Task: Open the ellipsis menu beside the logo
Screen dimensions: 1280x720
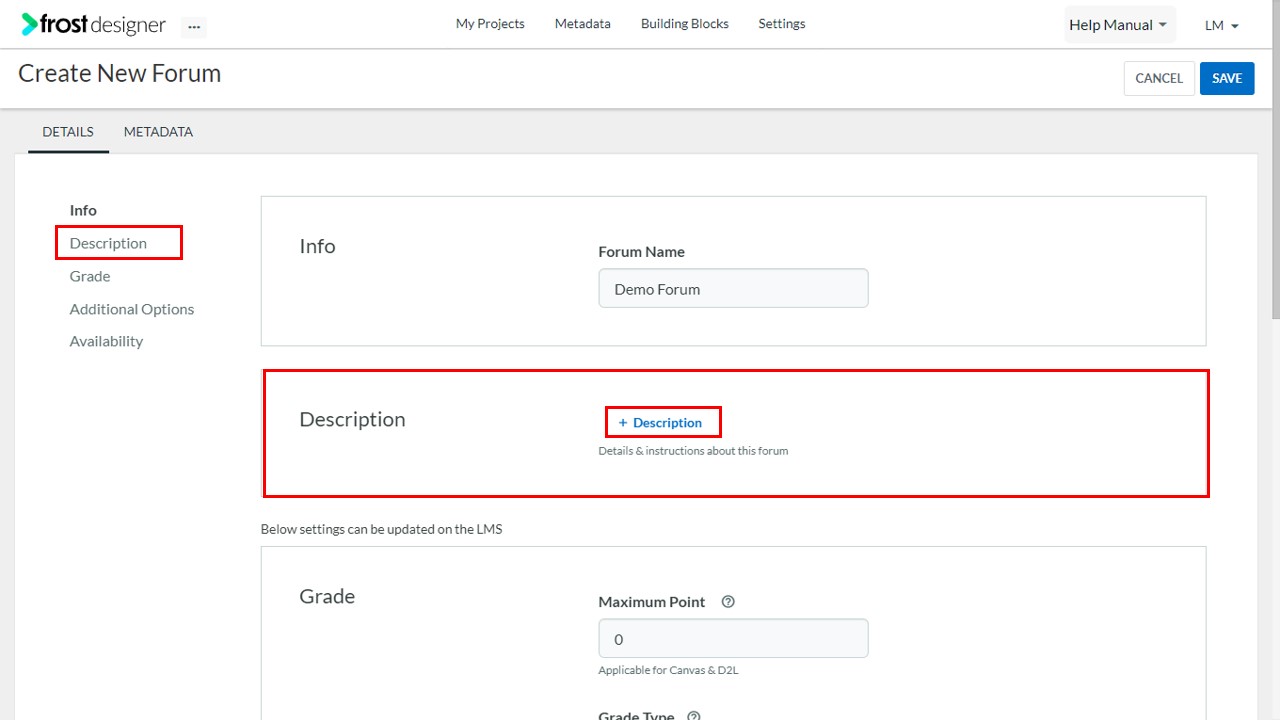Action: [x=194, y=27]
